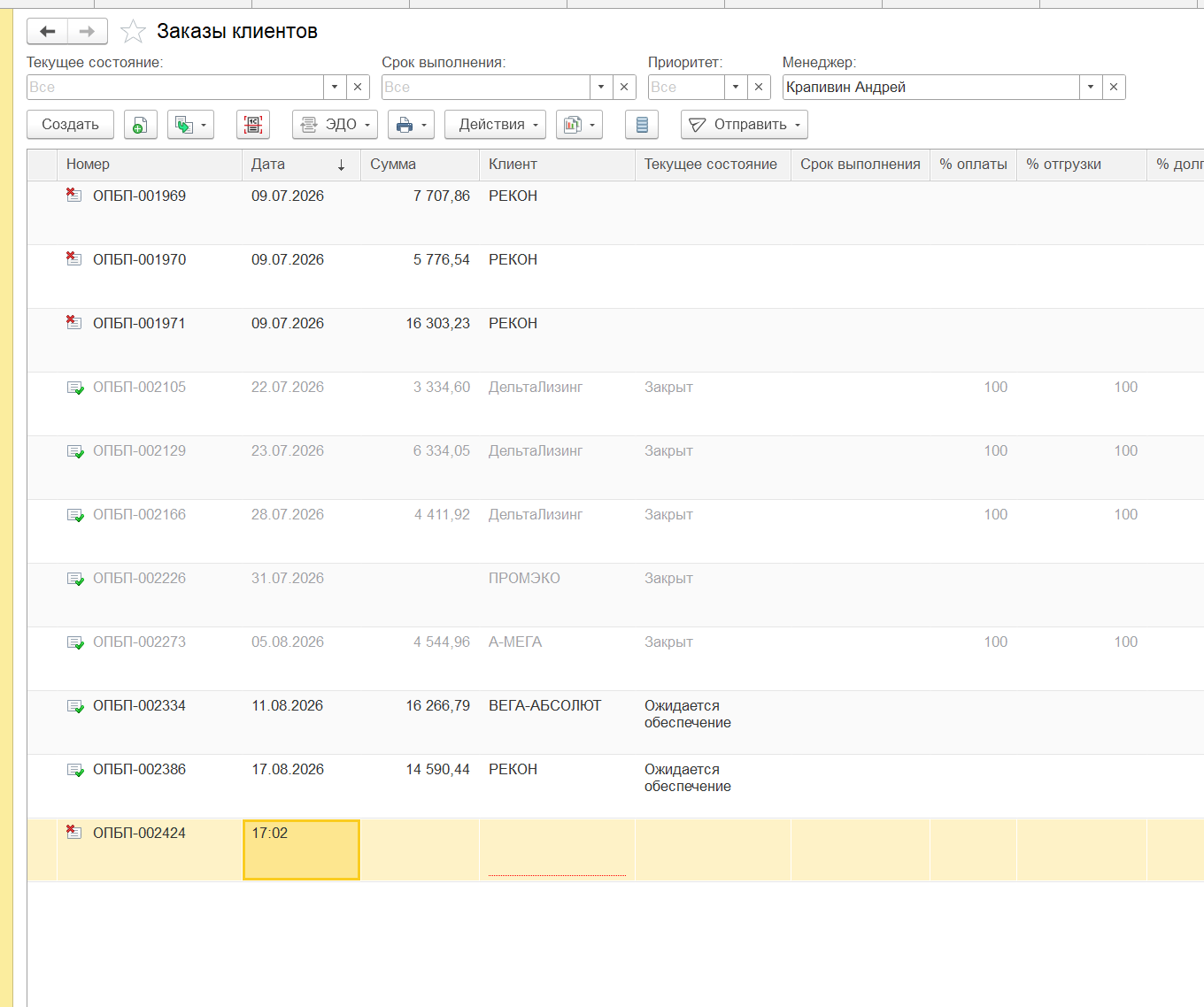Open the printer dropdown

411,125
